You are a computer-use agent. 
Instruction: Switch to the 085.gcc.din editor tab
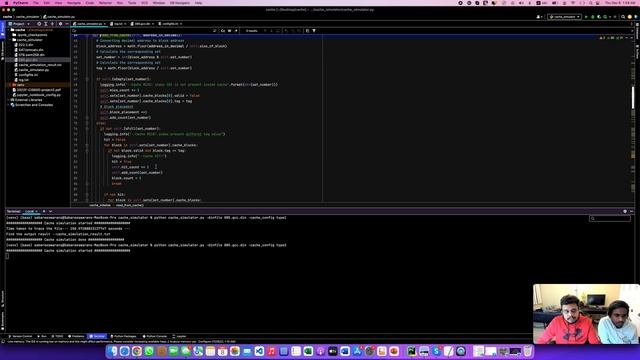point(142,24)
